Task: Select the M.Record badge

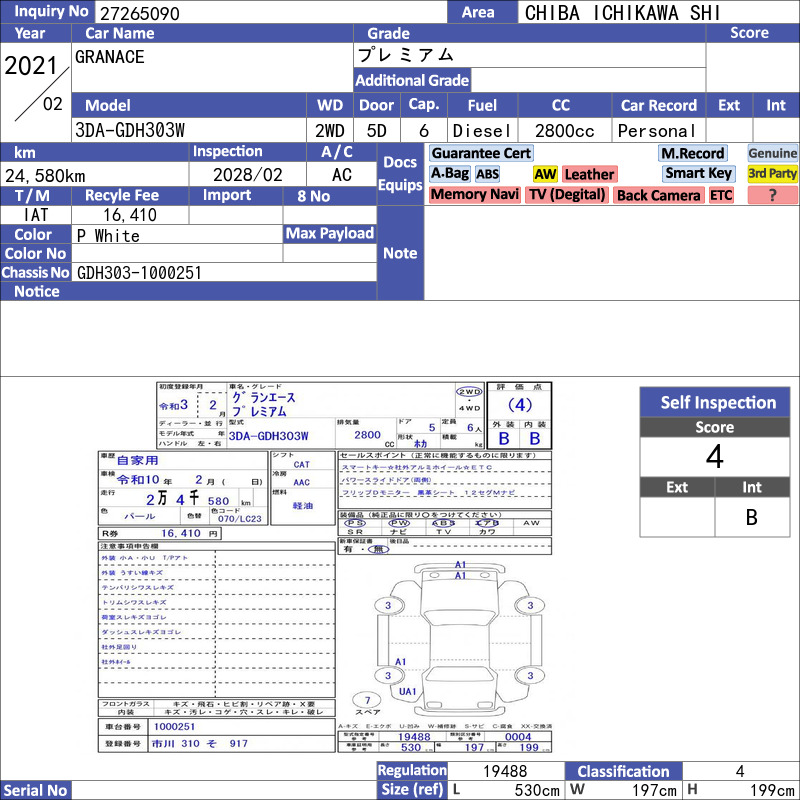Action: click(x=692, y=153)
